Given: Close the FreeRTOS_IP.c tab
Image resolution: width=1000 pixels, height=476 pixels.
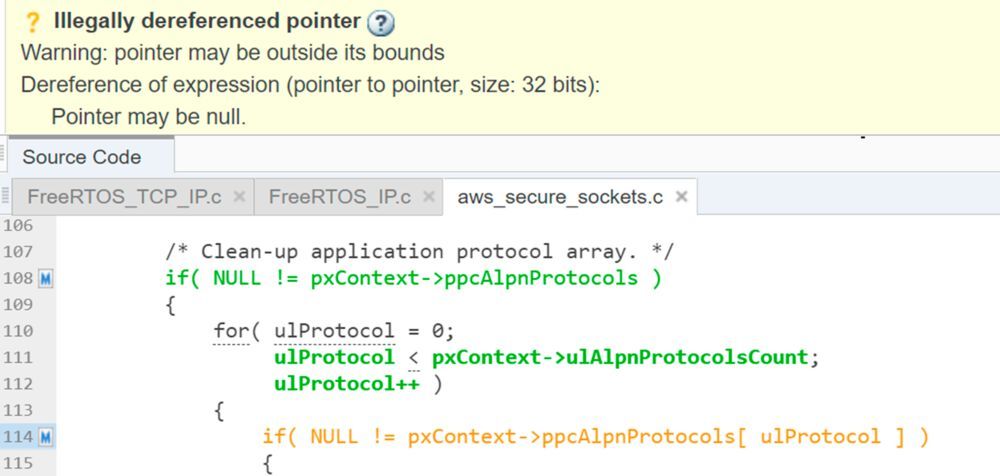Looking at the screenshot, I should click(x=428, y=197).
